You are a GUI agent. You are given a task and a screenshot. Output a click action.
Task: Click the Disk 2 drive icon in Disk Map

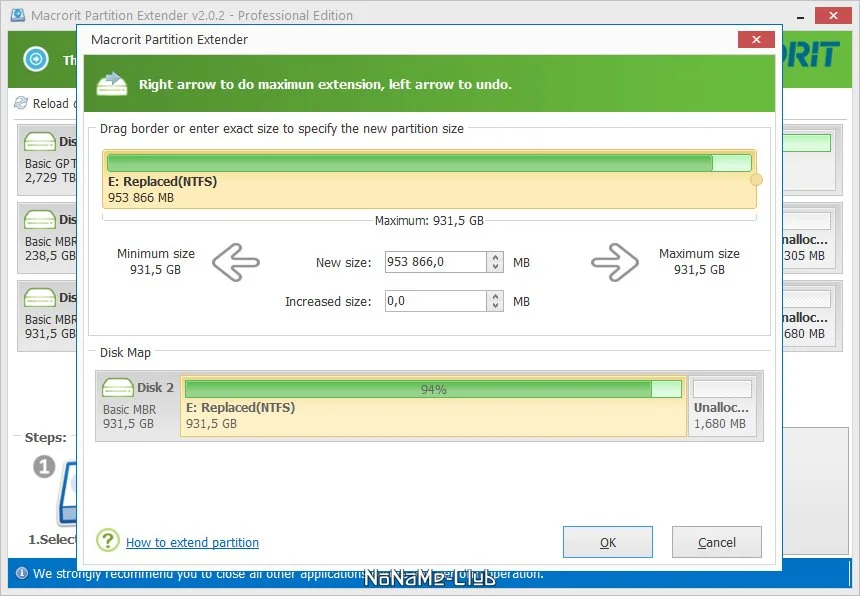click(x=118, y=387)
